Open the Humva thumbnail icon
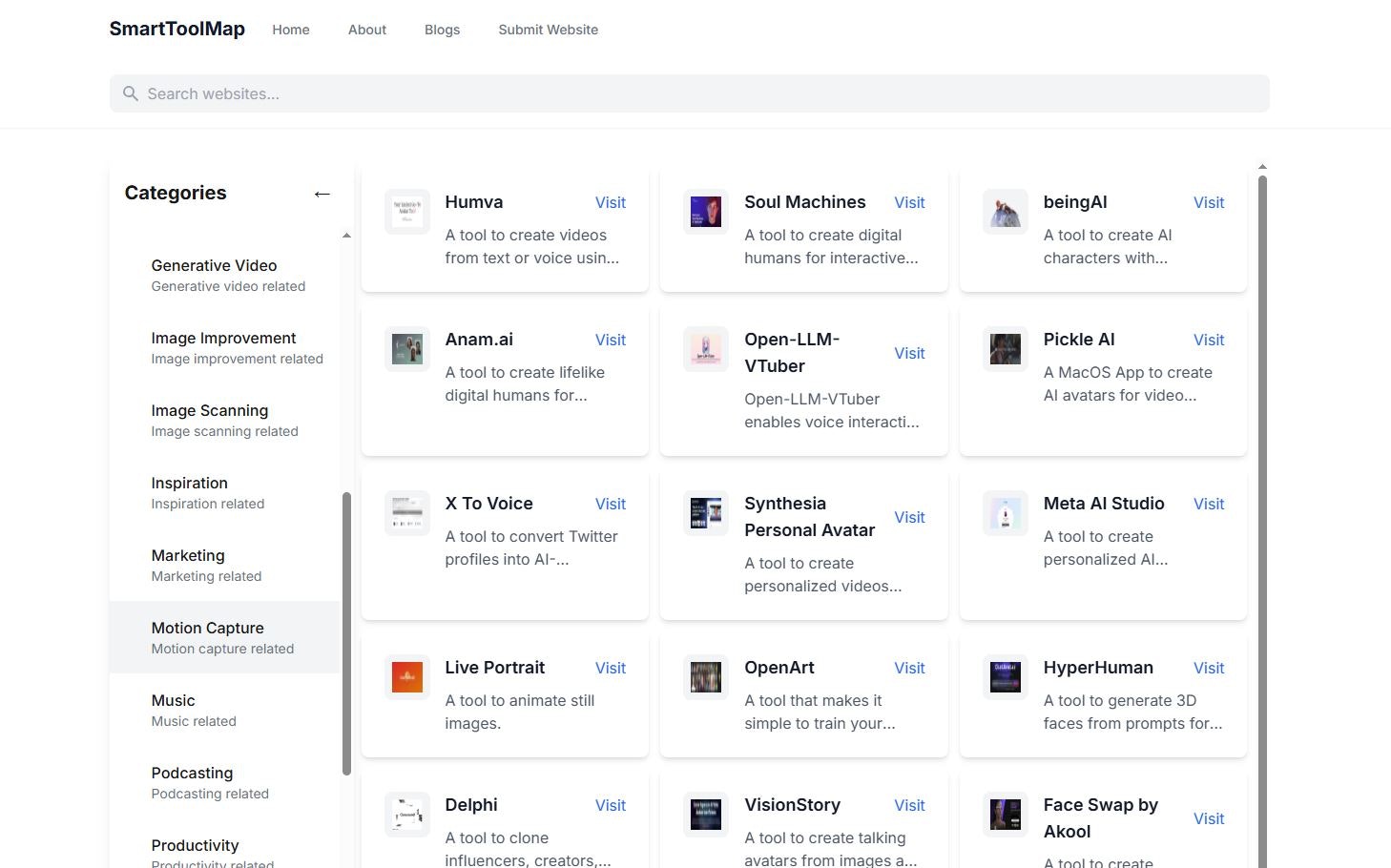 [407, 212]
